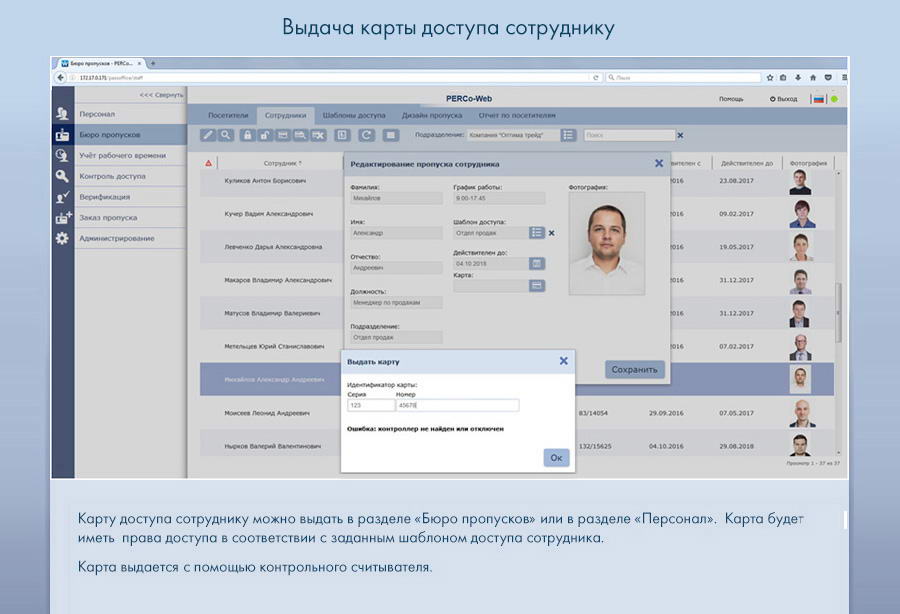
Task: Open Персонал section via sidebar icon
Action: click(62, 114)
